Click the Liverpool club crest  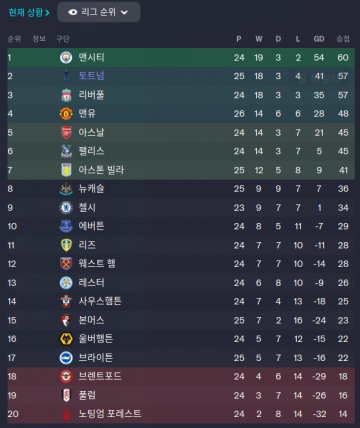66,95
